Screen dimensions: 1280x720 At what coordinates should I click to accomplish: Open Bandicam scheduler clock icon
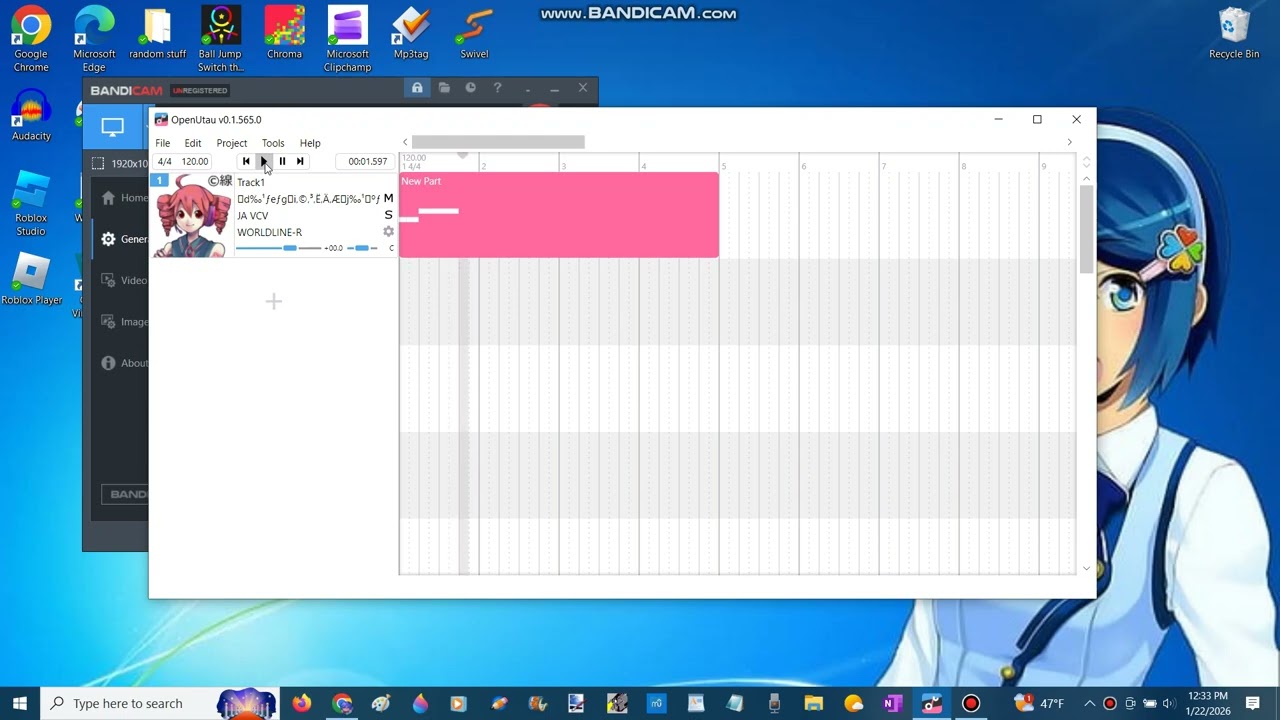click(470, 88)
